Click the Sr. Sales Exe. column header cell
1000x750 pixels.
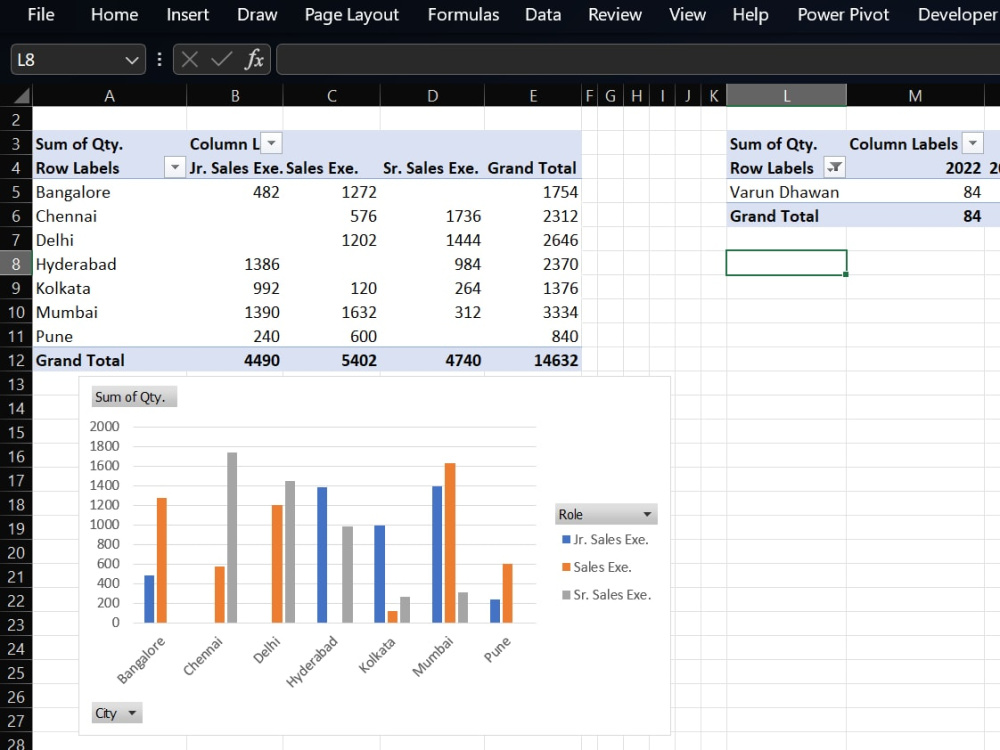pos(432,168)
